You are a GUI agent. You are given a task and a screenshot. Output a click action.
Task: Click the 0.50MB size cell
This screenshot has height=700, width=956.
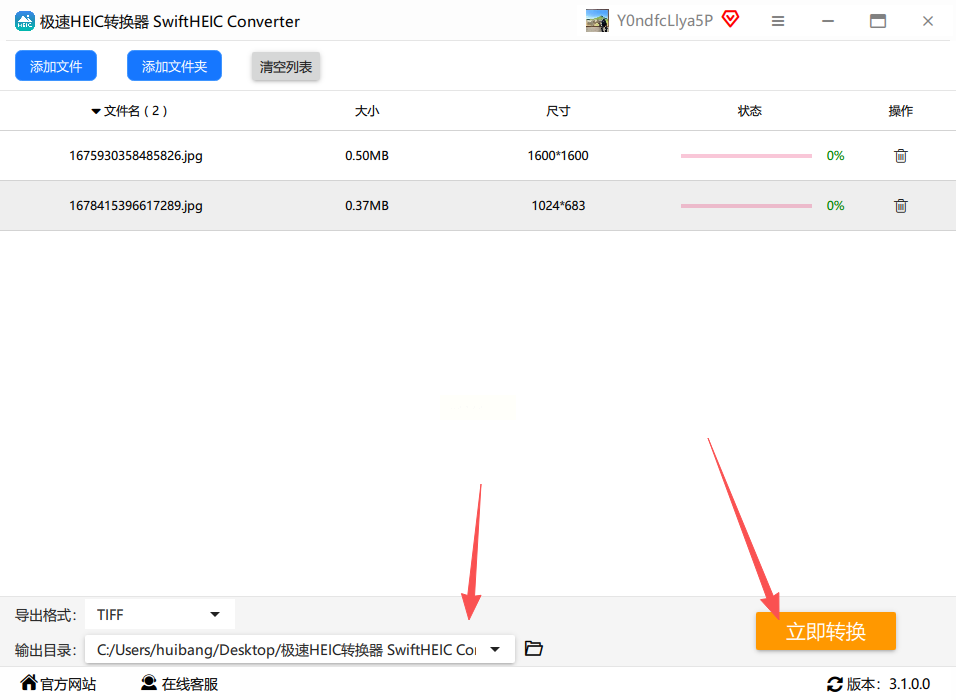click(x=367, y=155)
